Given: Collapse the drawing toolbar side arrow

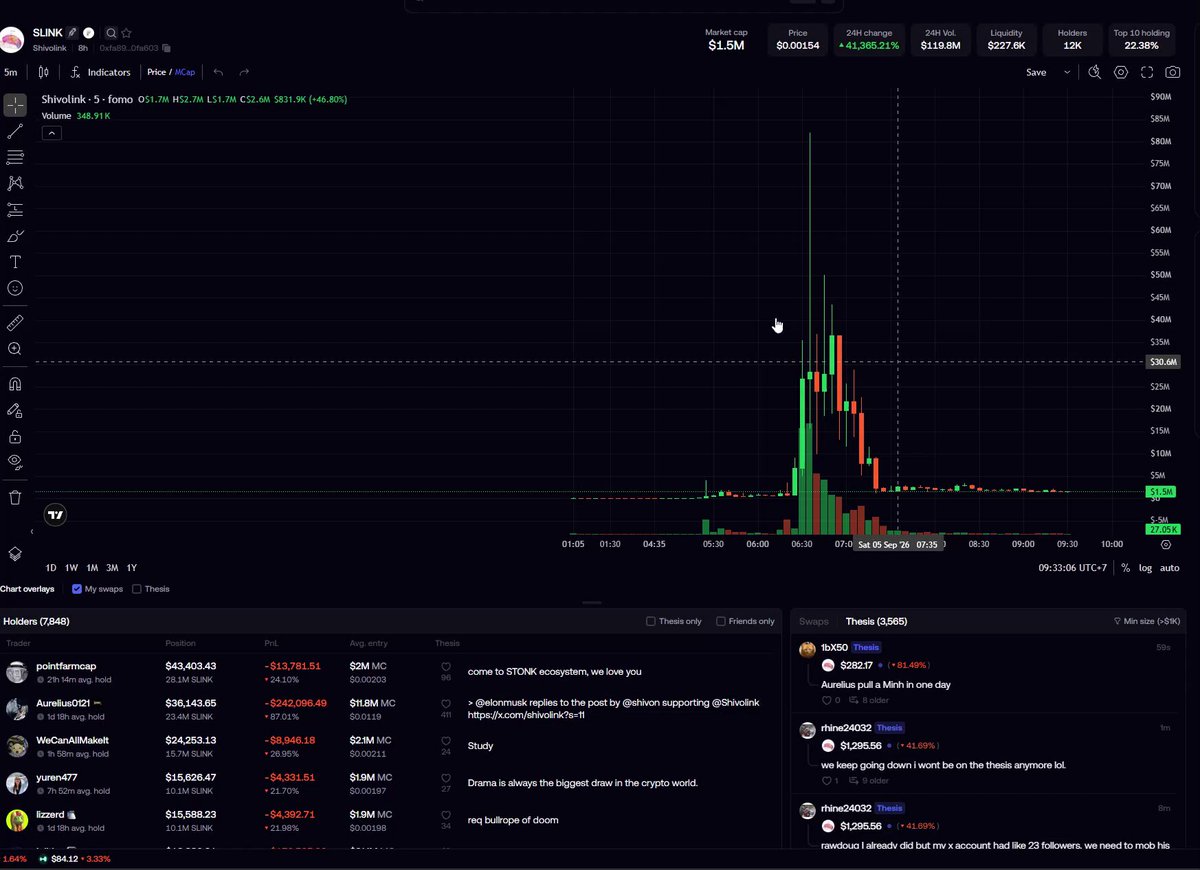Looking at the screenshot, I should 31,532.
